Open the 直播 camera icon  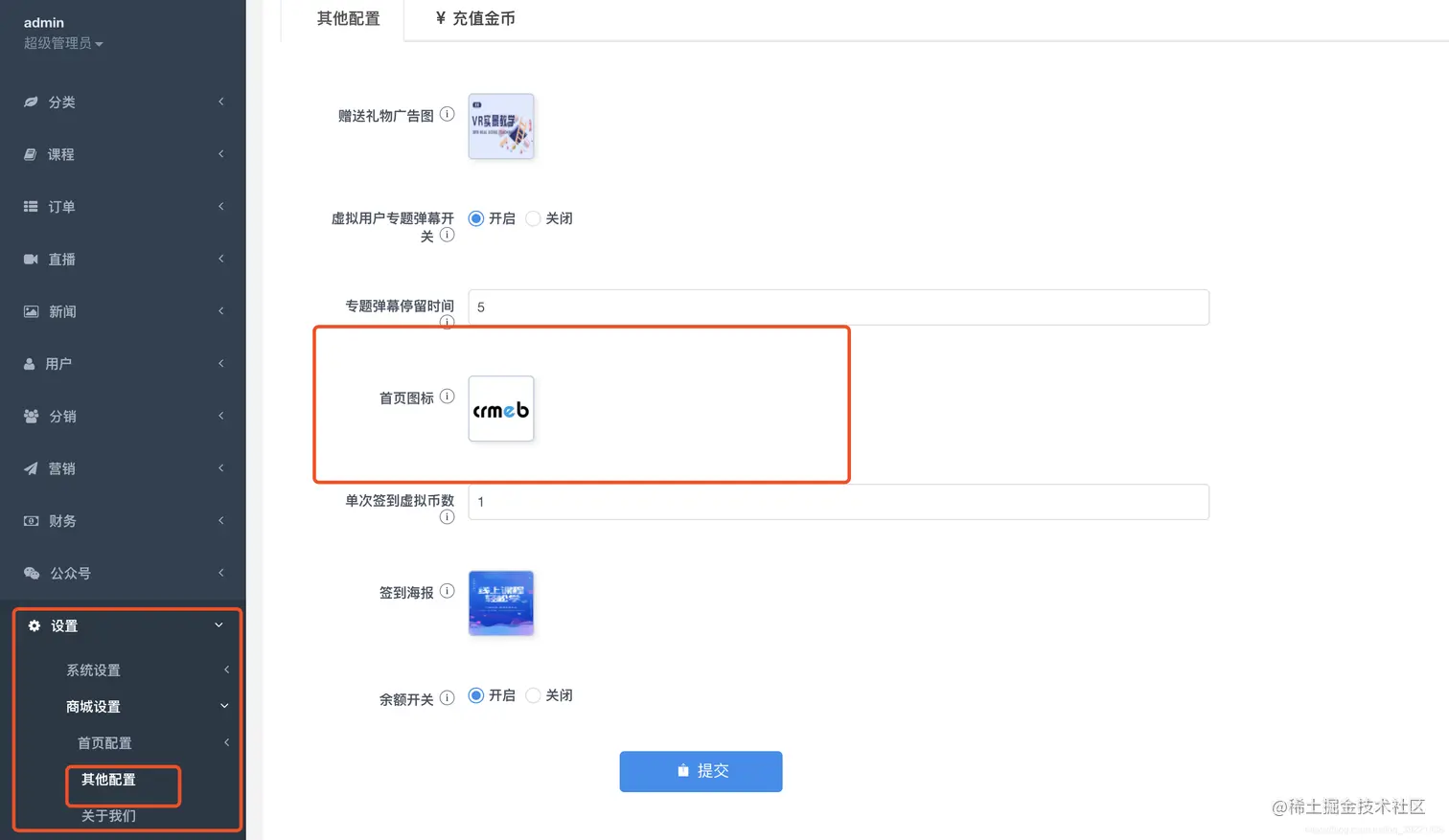pyautogui.click(x=30, y=259)
